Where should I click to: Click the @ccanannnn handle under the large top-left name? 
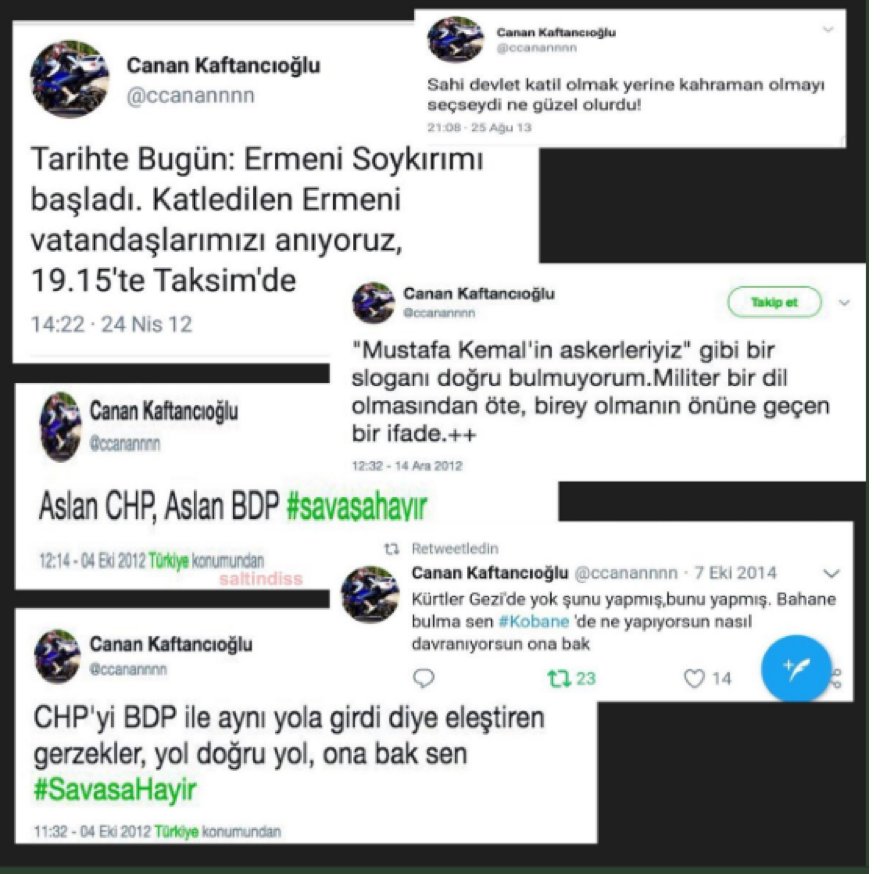190,96
